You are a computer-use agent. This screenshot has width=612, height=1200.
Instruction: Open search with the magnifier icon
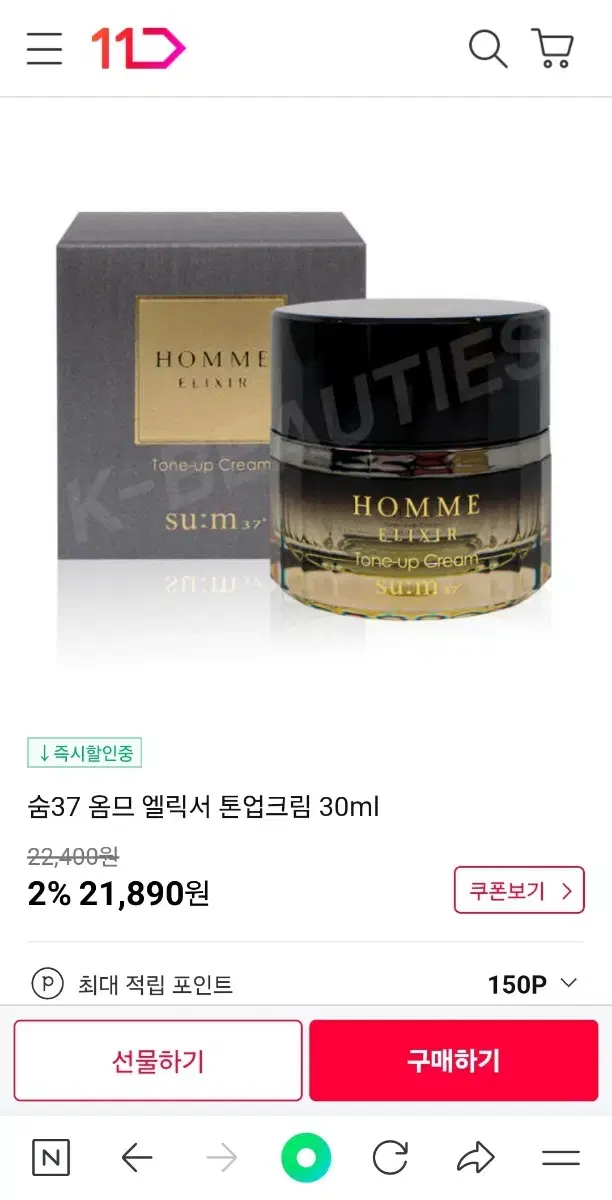(x=488, y=48)
